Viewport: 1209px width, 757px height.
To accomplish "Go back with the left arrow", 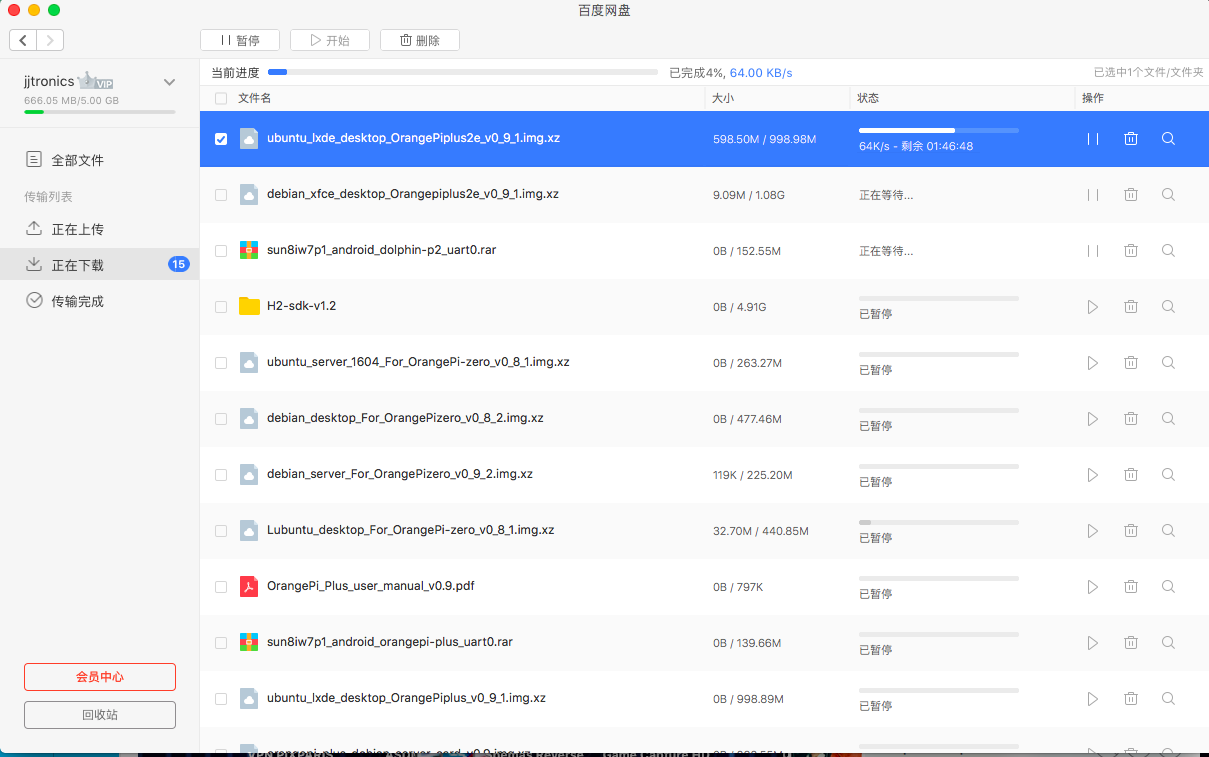I will [x=24, y=40].
